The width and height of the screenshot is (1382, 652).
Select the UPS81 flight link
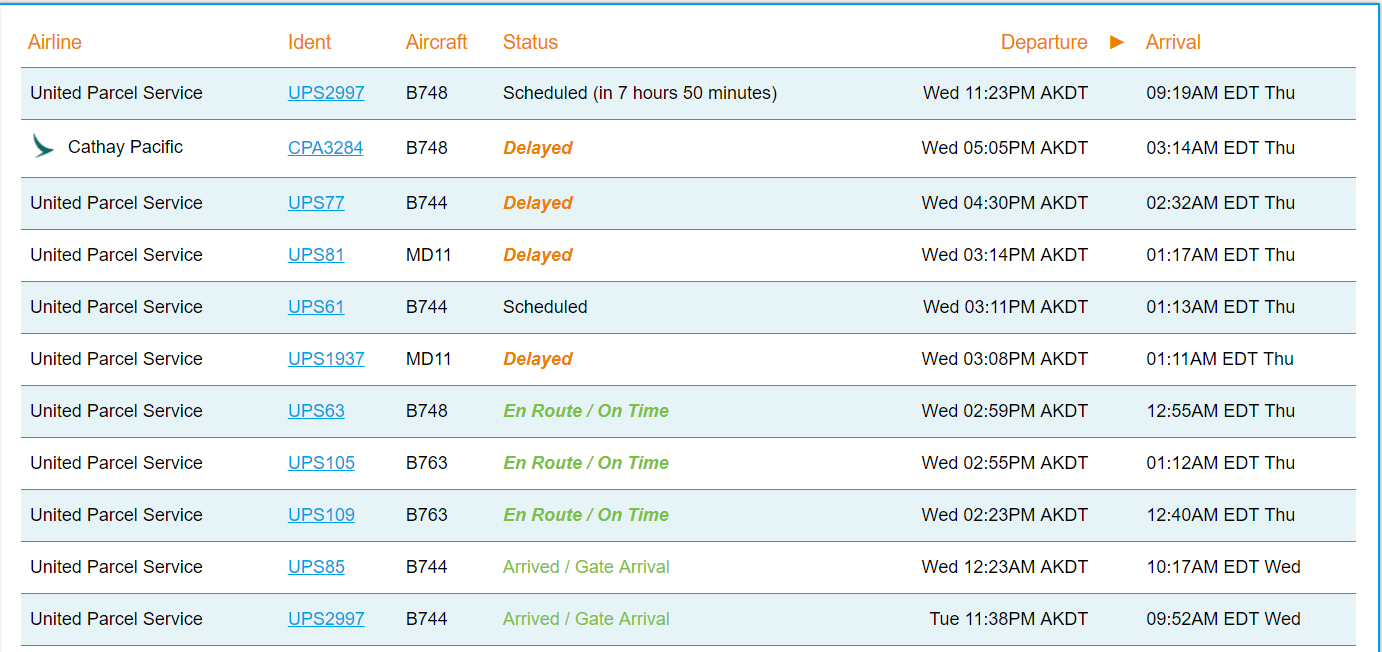click(x=316, y=255)
